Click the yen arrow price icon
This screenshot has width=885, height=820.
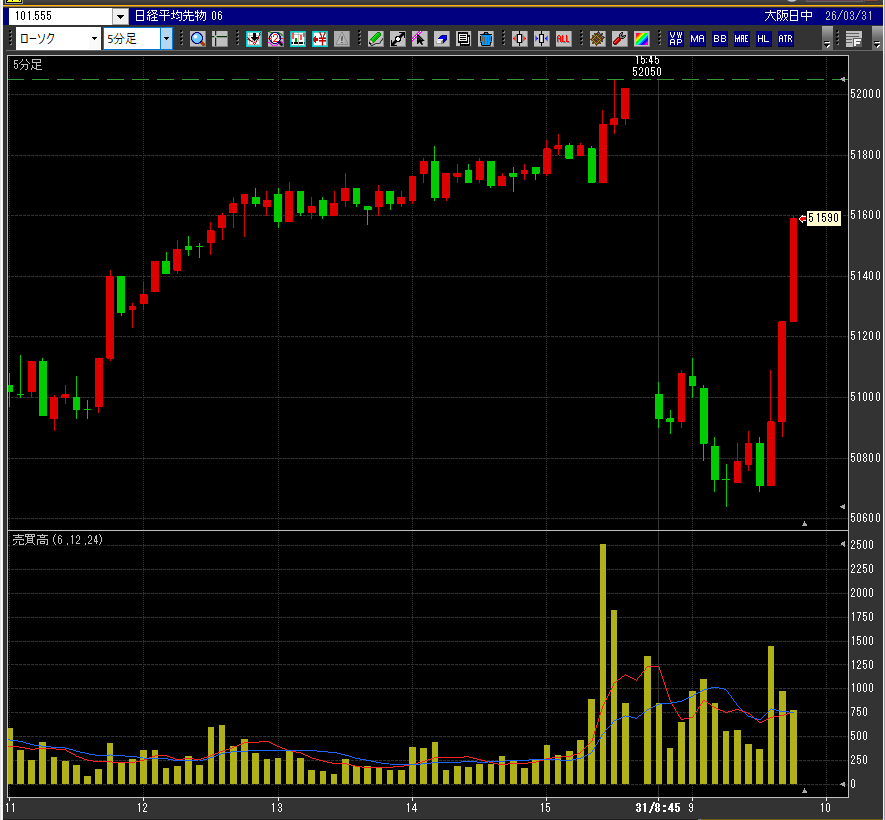pyautogui.click(x=319, y=39)
